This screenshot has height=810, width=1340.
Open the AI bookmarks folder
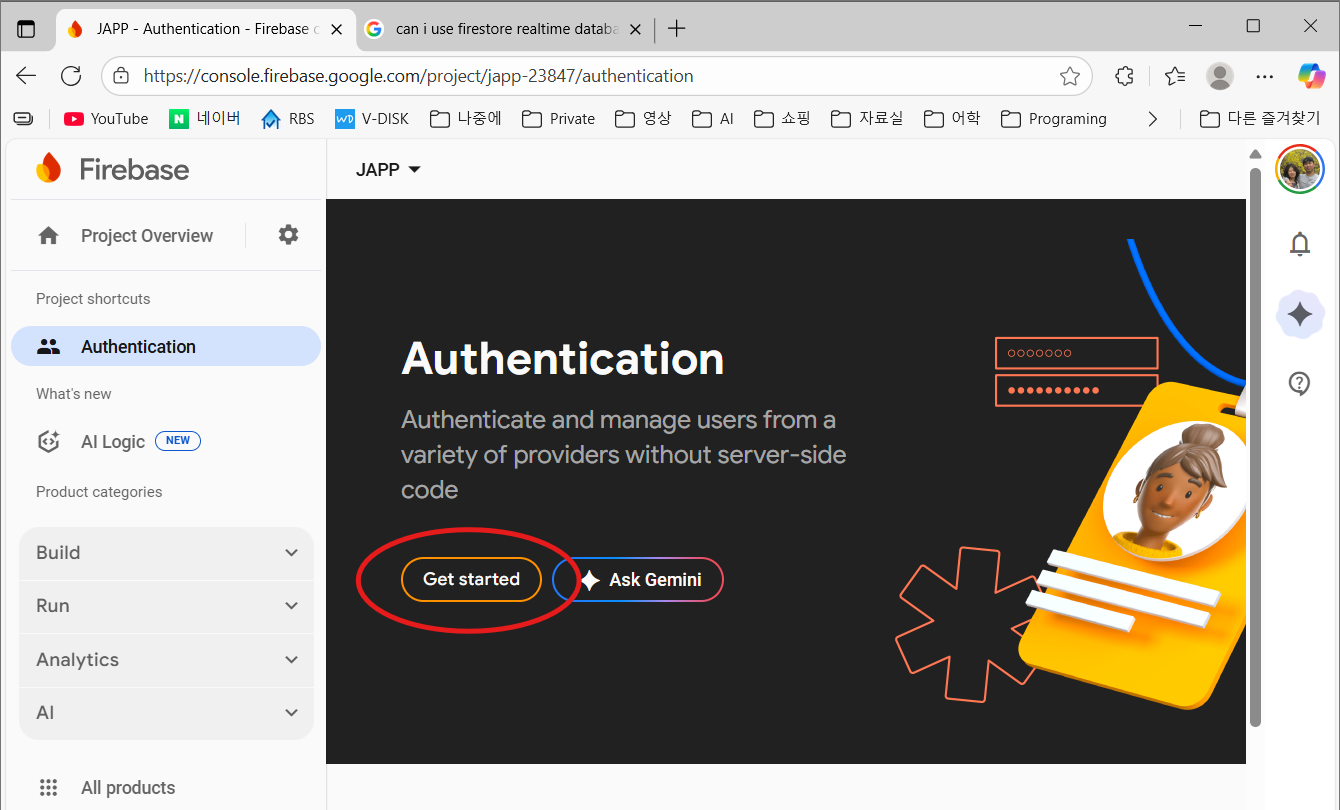tap(713, 119)
